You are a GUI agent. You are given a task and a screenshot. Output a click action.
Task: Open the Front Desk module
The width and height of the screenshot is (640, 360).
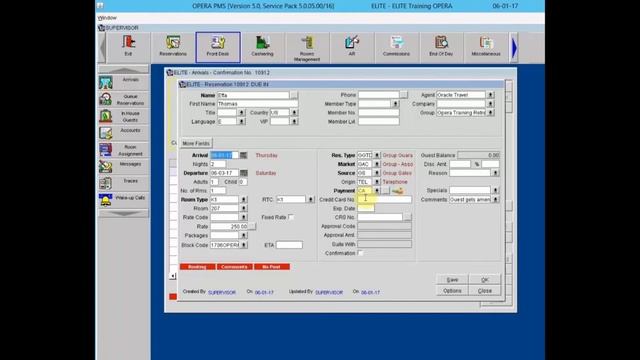(x=218, y=47)
